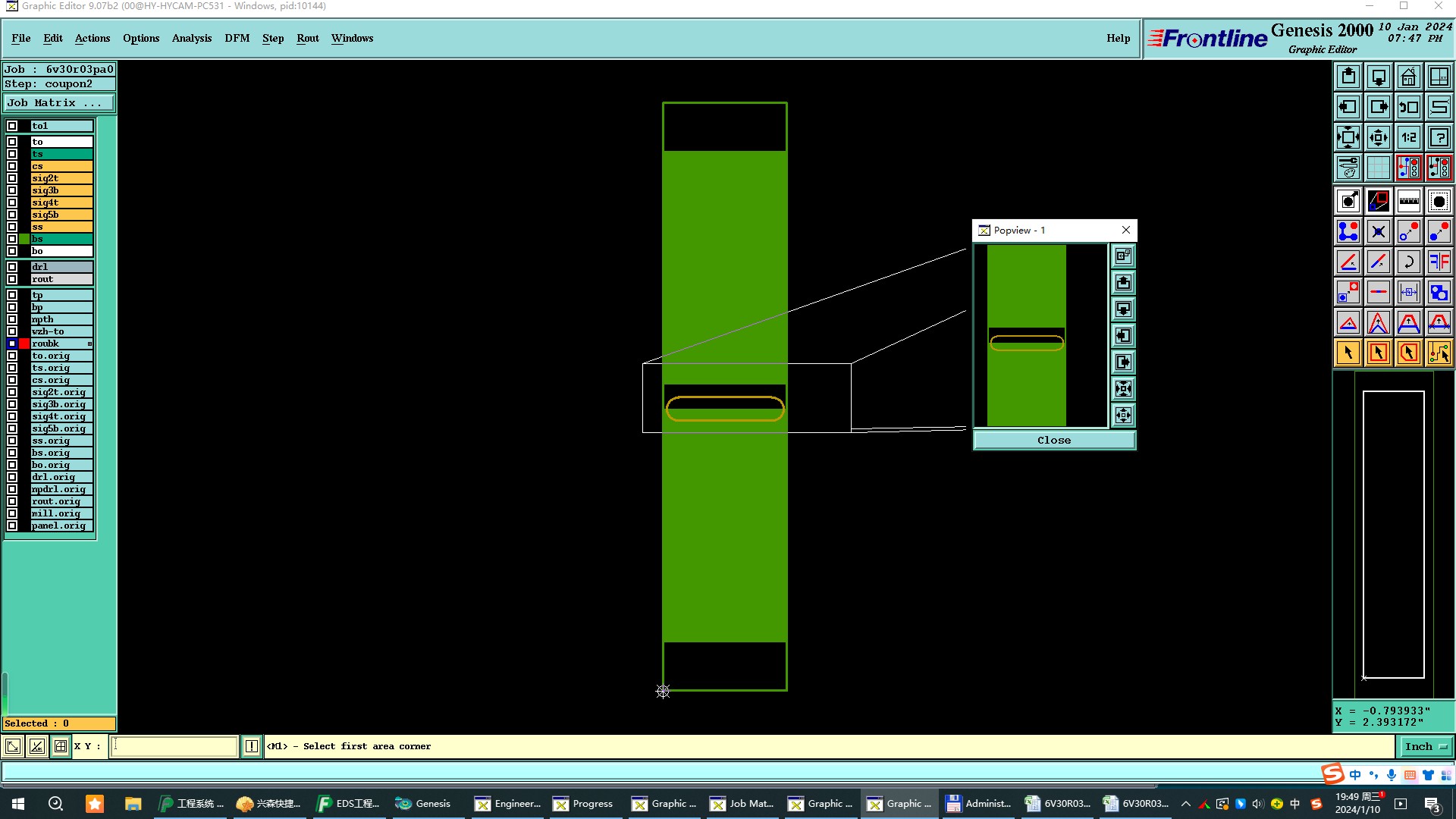Open the Analysis menu

pyautogui.click(x=191, y=38)
